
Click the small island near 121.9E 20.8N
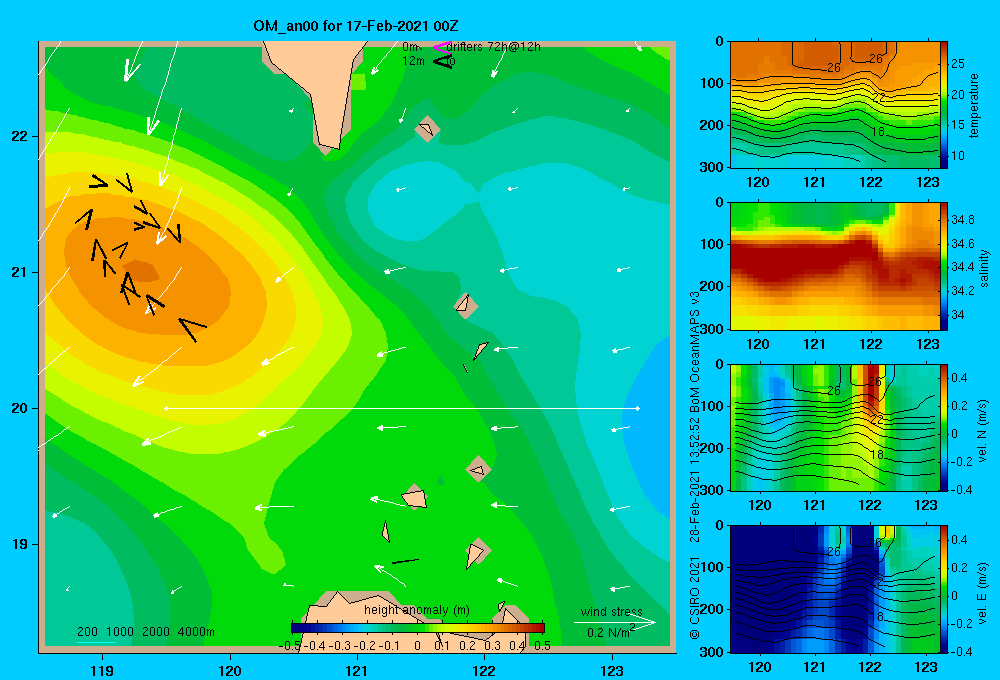coord(466,305)
